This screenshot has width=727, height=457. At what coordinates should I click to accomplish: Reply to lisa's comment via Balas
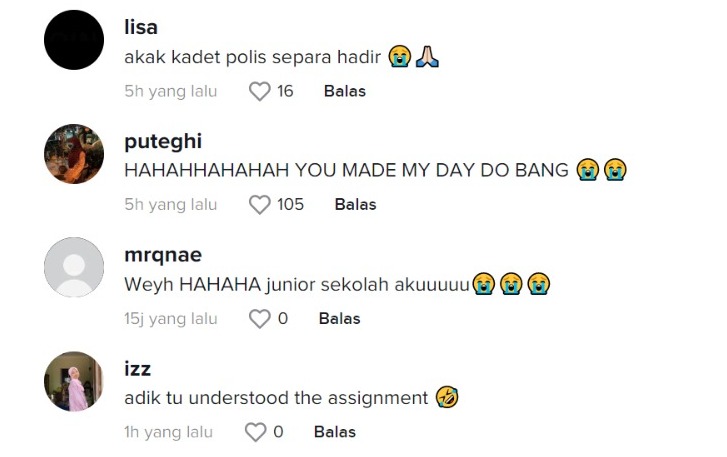coord(344,91)
